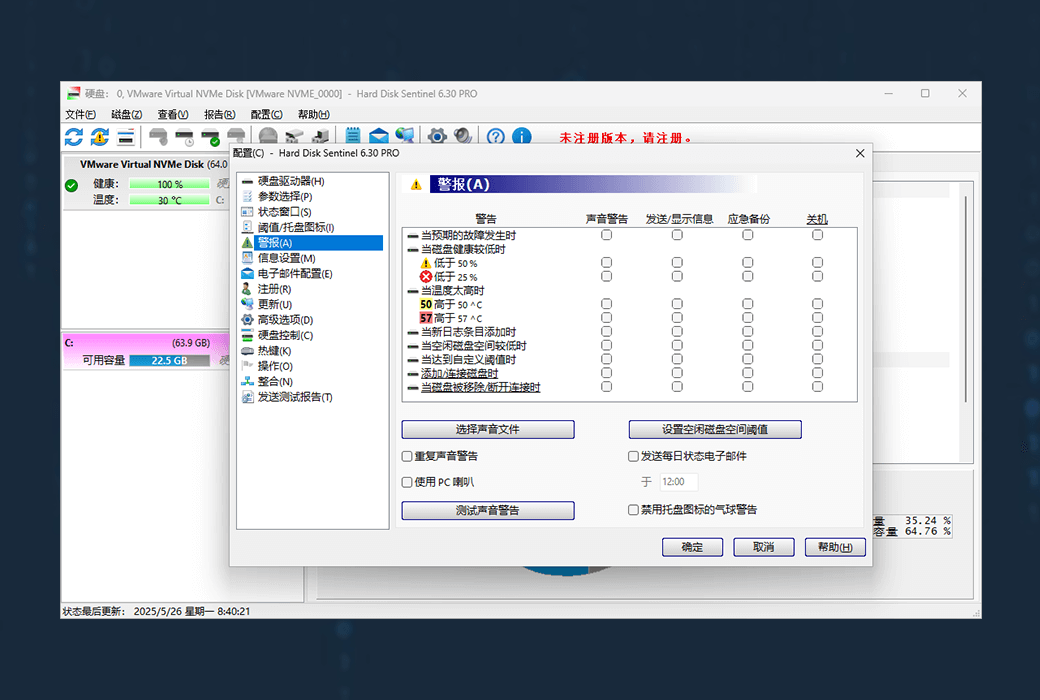Select 注册(R) in the config tree
The height and width of the screenshot is (700, 1040).
point(274,289)
